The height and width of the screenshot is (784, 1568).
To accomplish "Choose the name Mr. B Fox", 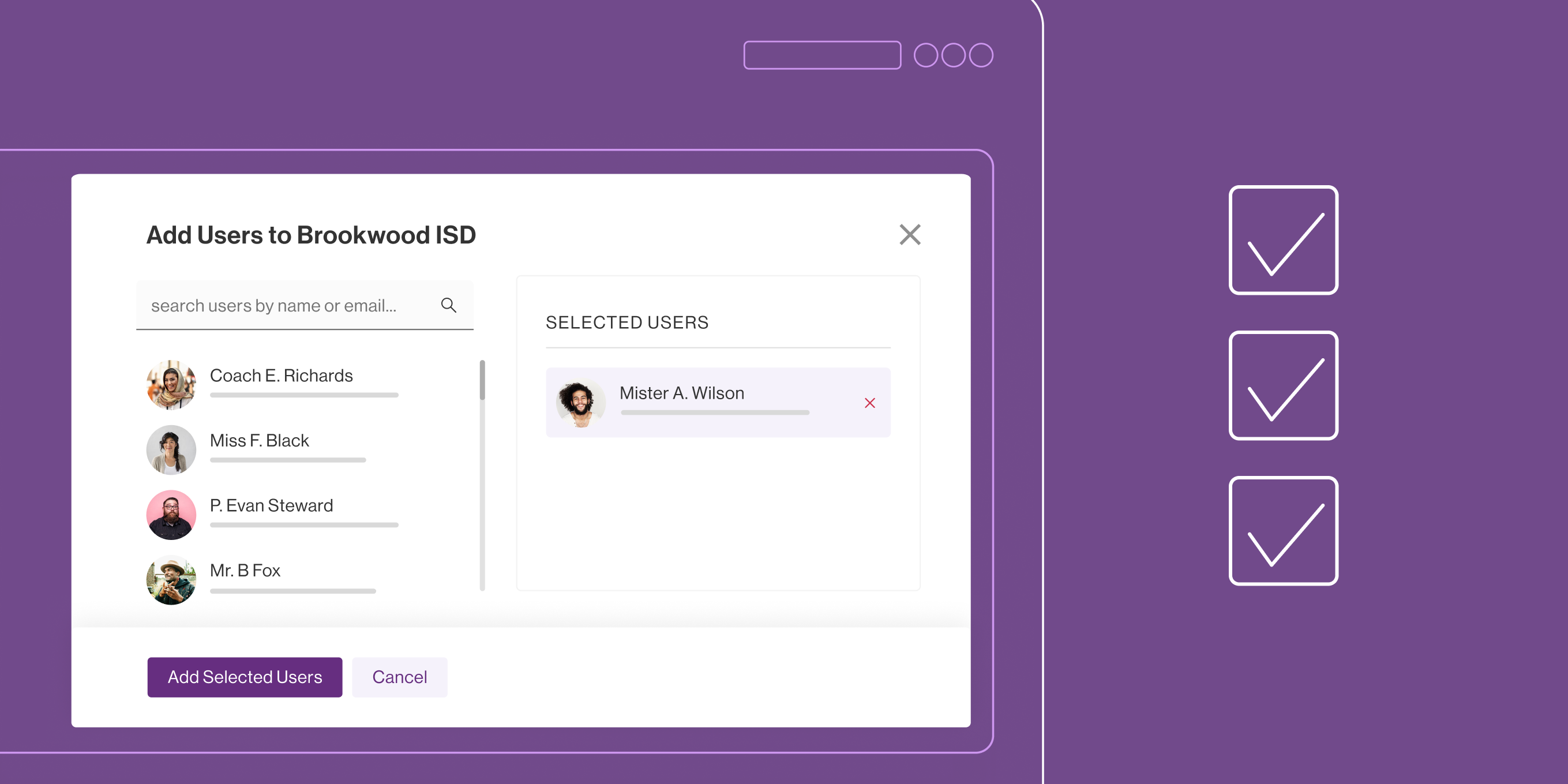I will pos(245,571).
